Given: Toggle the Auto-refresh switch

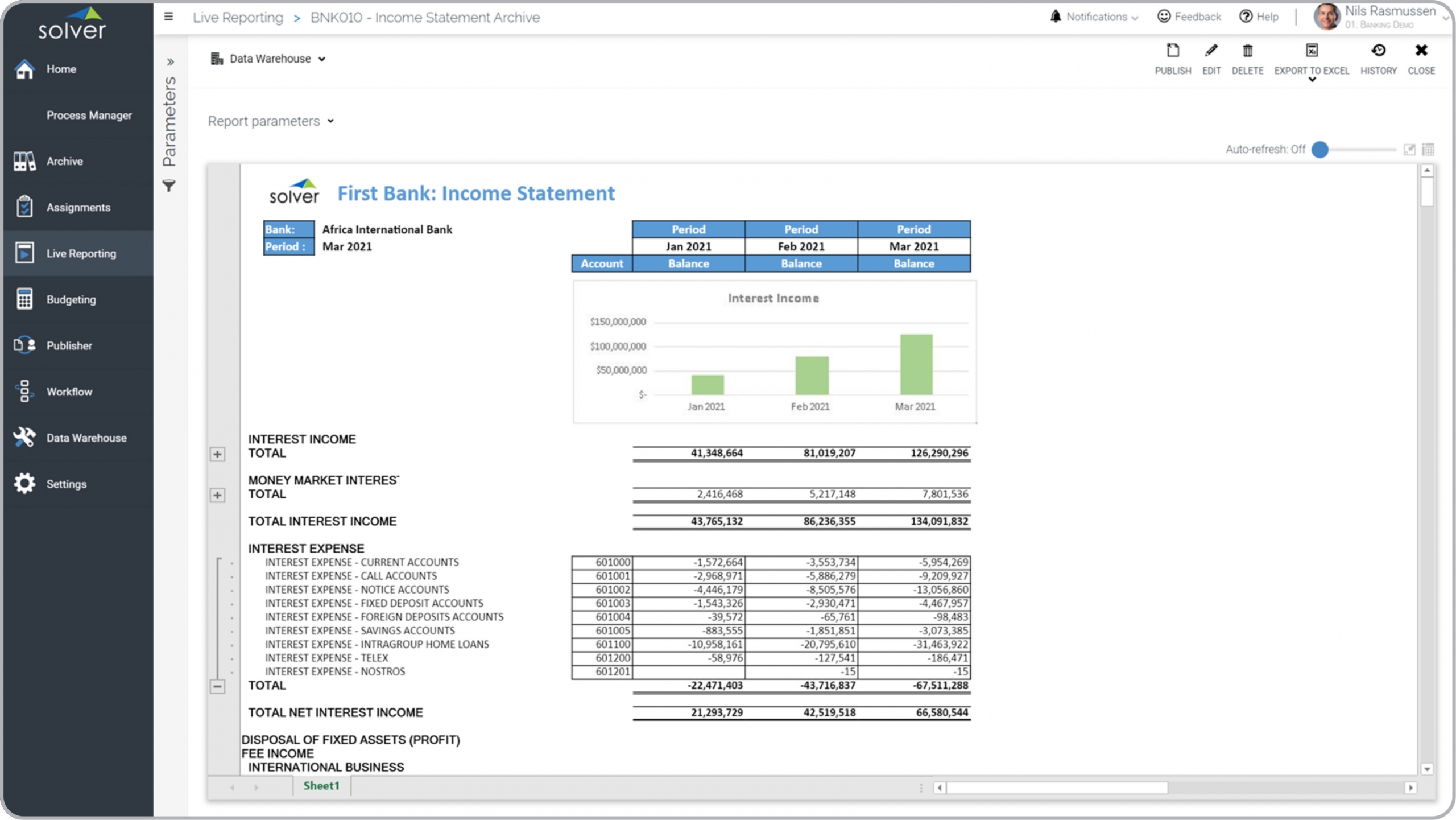Looking at the screenshot, I should (1320, 150).
